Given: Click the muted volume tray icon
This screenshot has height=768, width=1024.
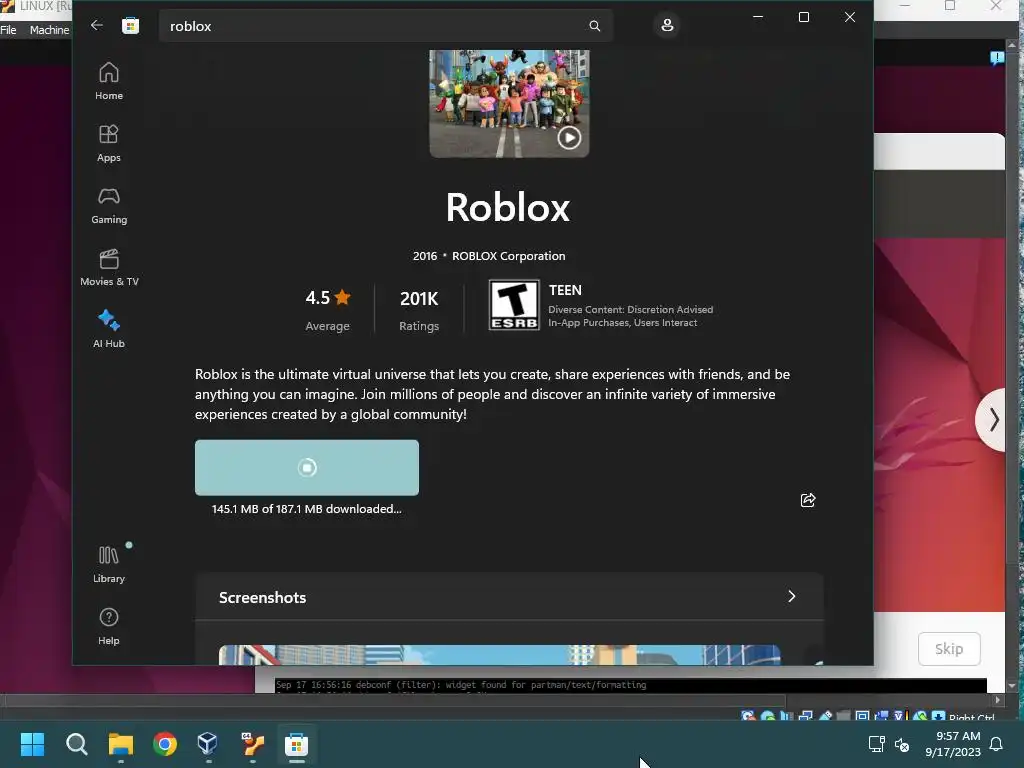Looking at the screenshot, I should (902, 744).
